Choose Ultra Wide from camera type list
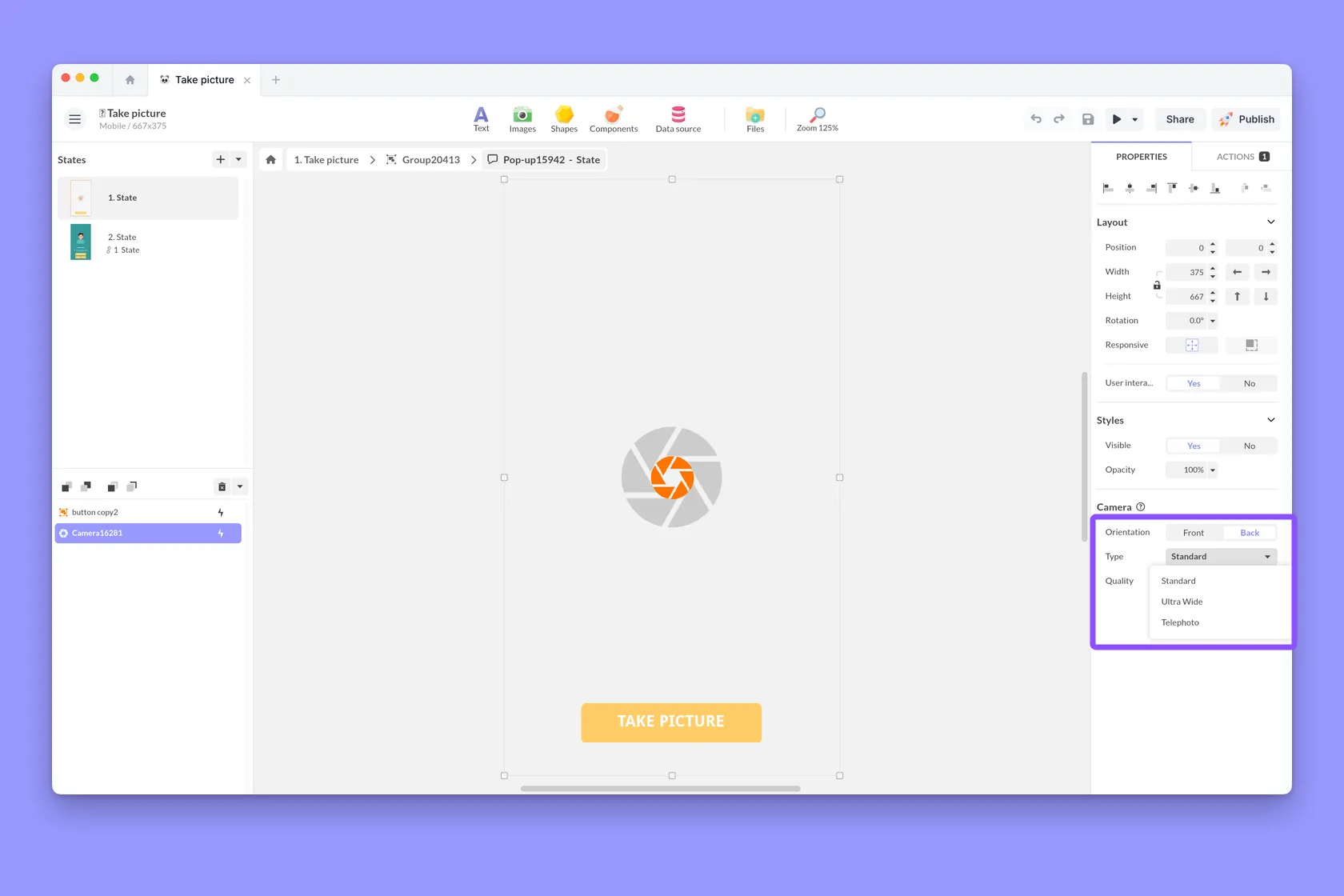1344x896 pixels. click(x=1182, y=602)
